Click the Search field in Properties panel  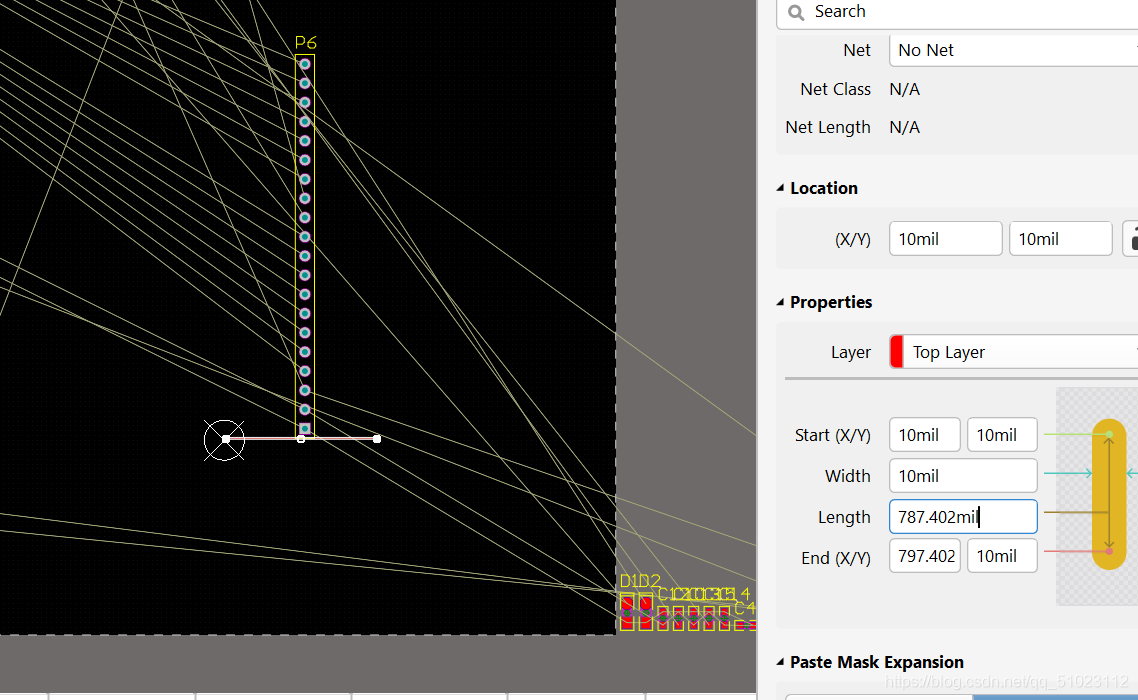958,12
